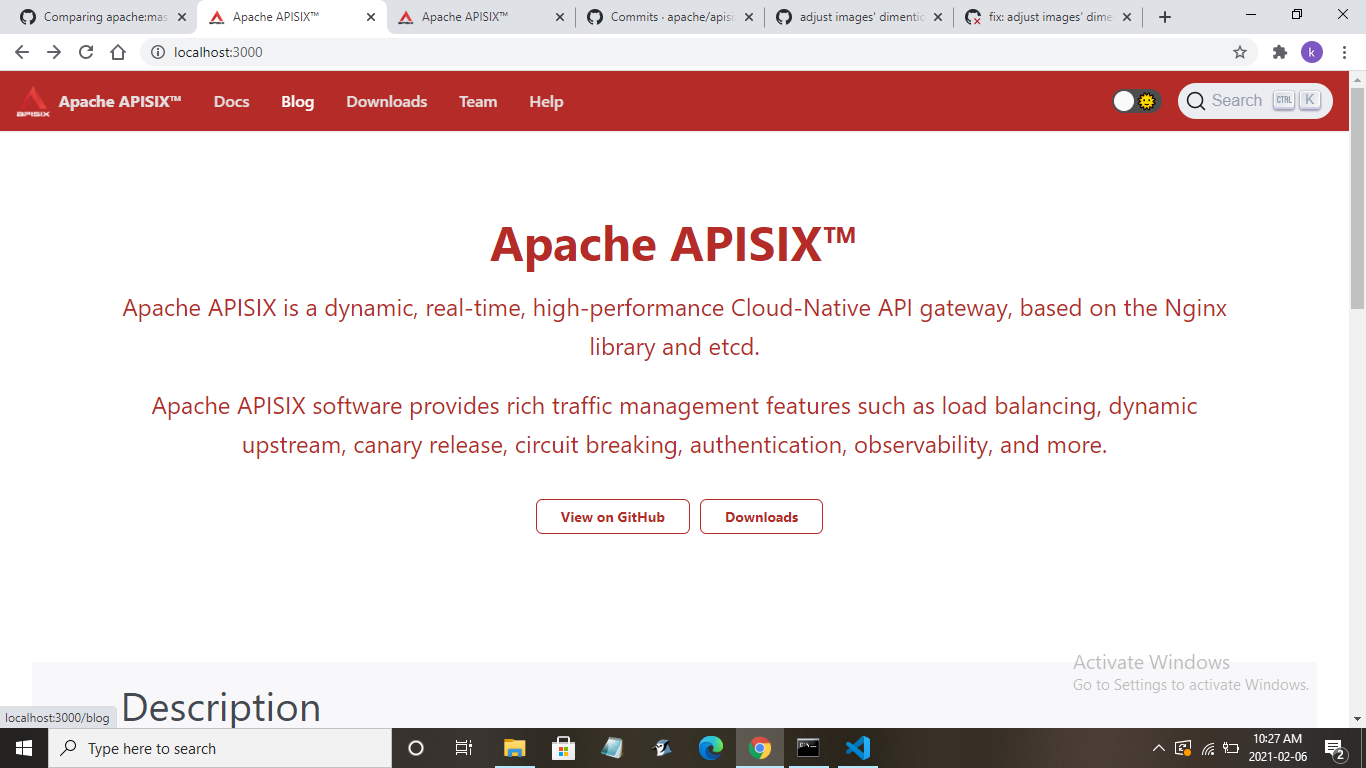
Task: Open Microsoft Edge from the taskbar
Action: [x=711, y=748]
